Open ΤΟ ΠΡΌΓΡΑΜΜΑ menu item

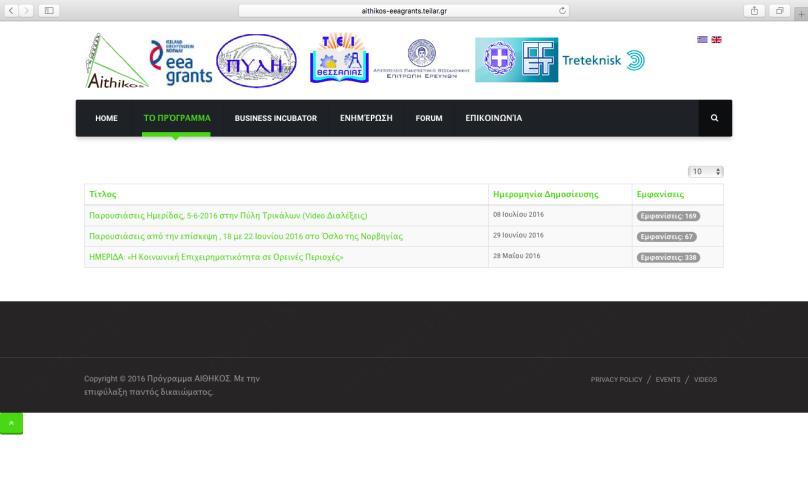(177, 118)
